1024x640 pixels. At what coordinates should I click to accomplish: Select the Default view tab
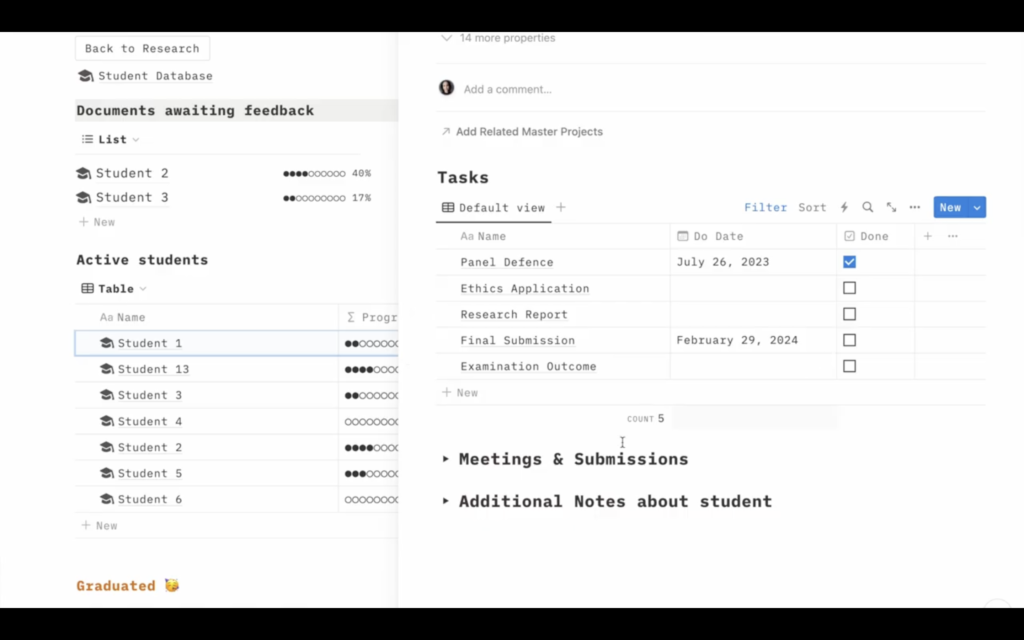(494, 208)
